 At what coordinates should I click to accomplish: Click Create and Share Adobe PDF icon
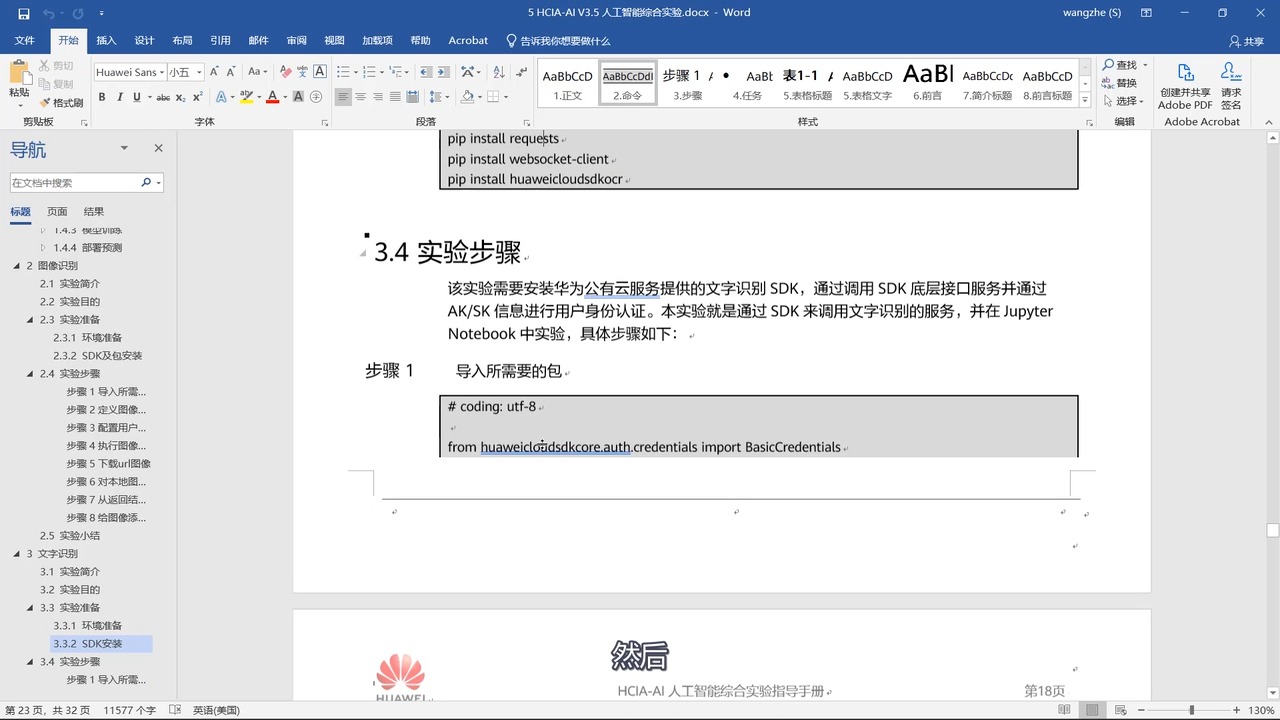pyautogui.click(x=1186, y=86)
